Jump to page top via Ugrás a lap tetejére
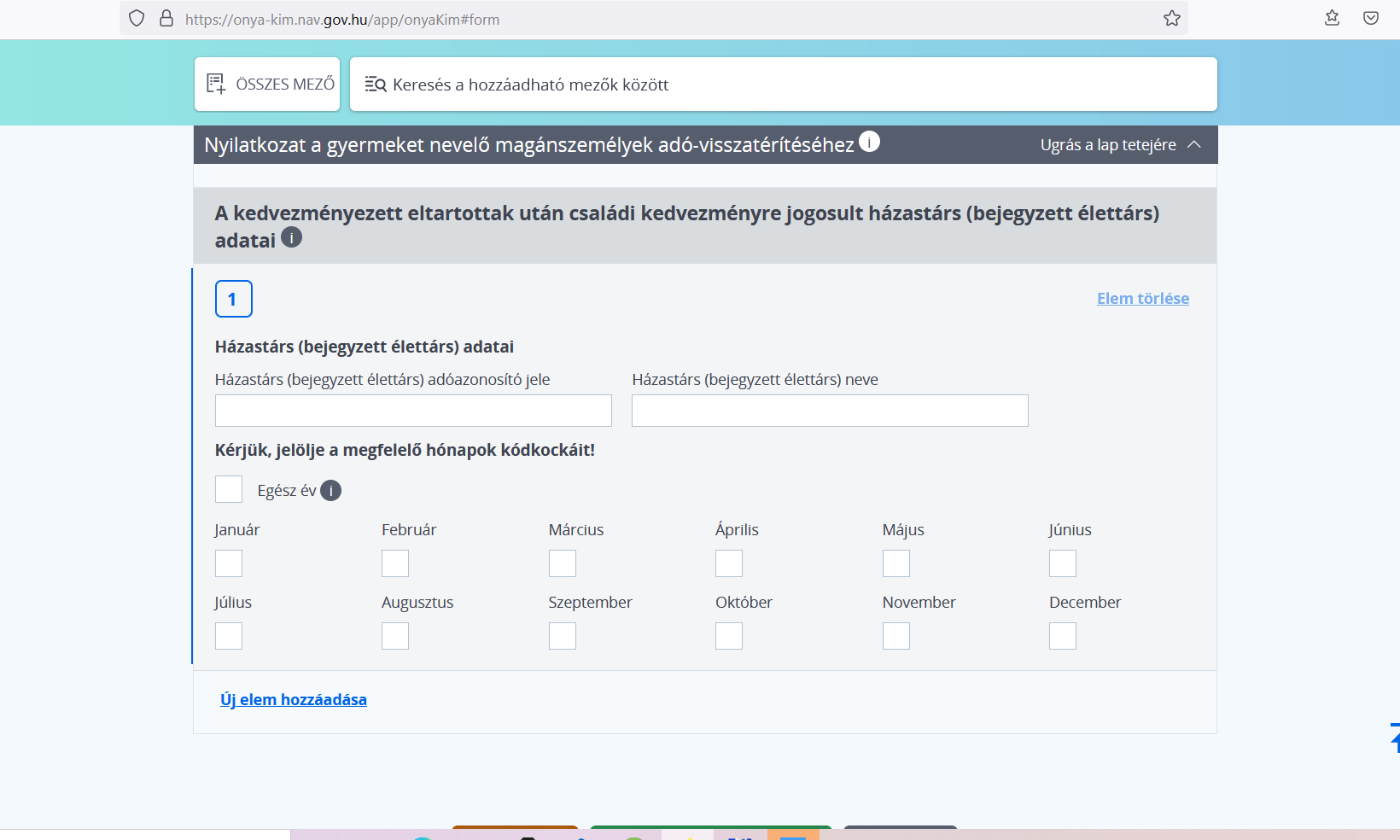This screenshot has height=840, width=1400. click(1119, 145)
